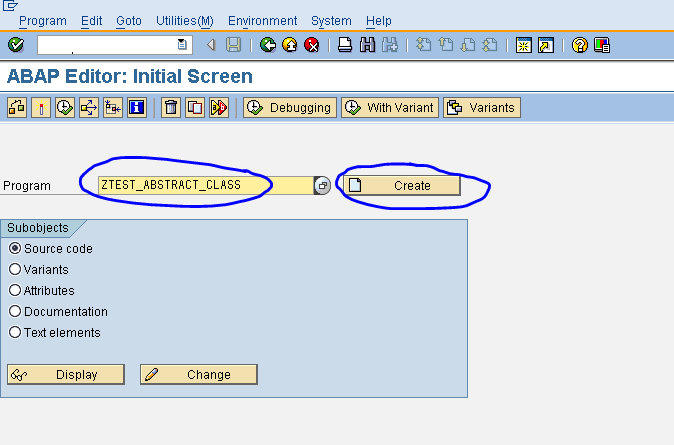Open the Program menu
This screenshot has height=445, width=674.
pyautogui.click(x=43, y=21)
